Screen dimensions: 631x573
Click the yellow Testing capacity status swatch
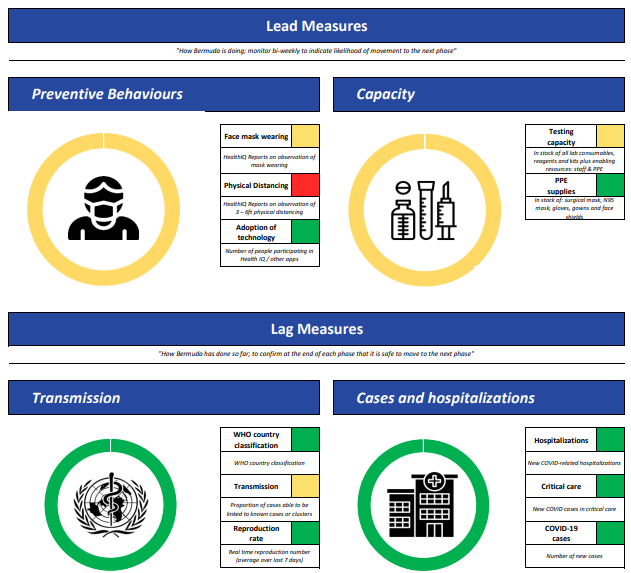click(x=610, y=136)
